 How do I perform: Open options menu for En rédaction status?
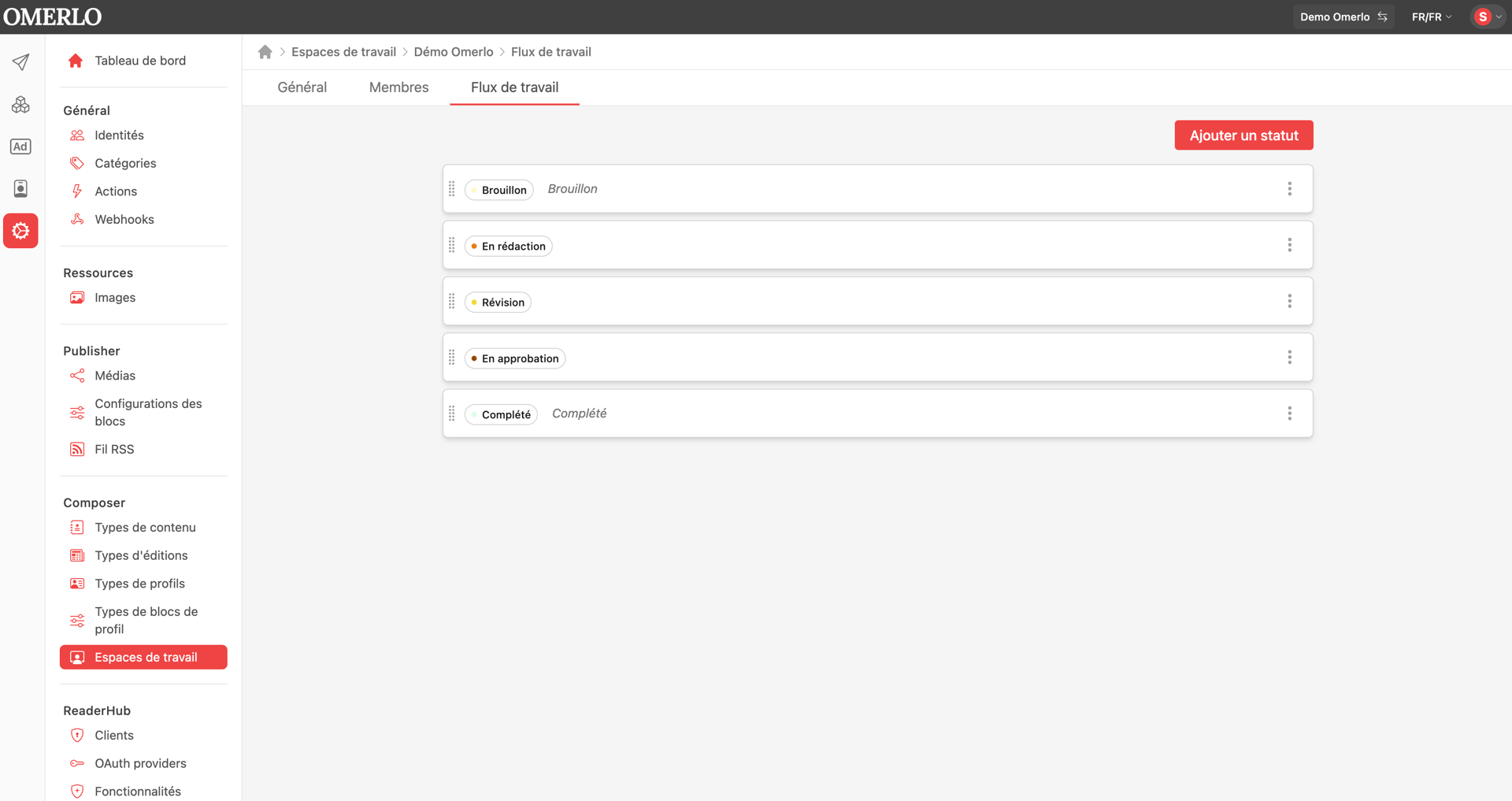(1289, 245)
